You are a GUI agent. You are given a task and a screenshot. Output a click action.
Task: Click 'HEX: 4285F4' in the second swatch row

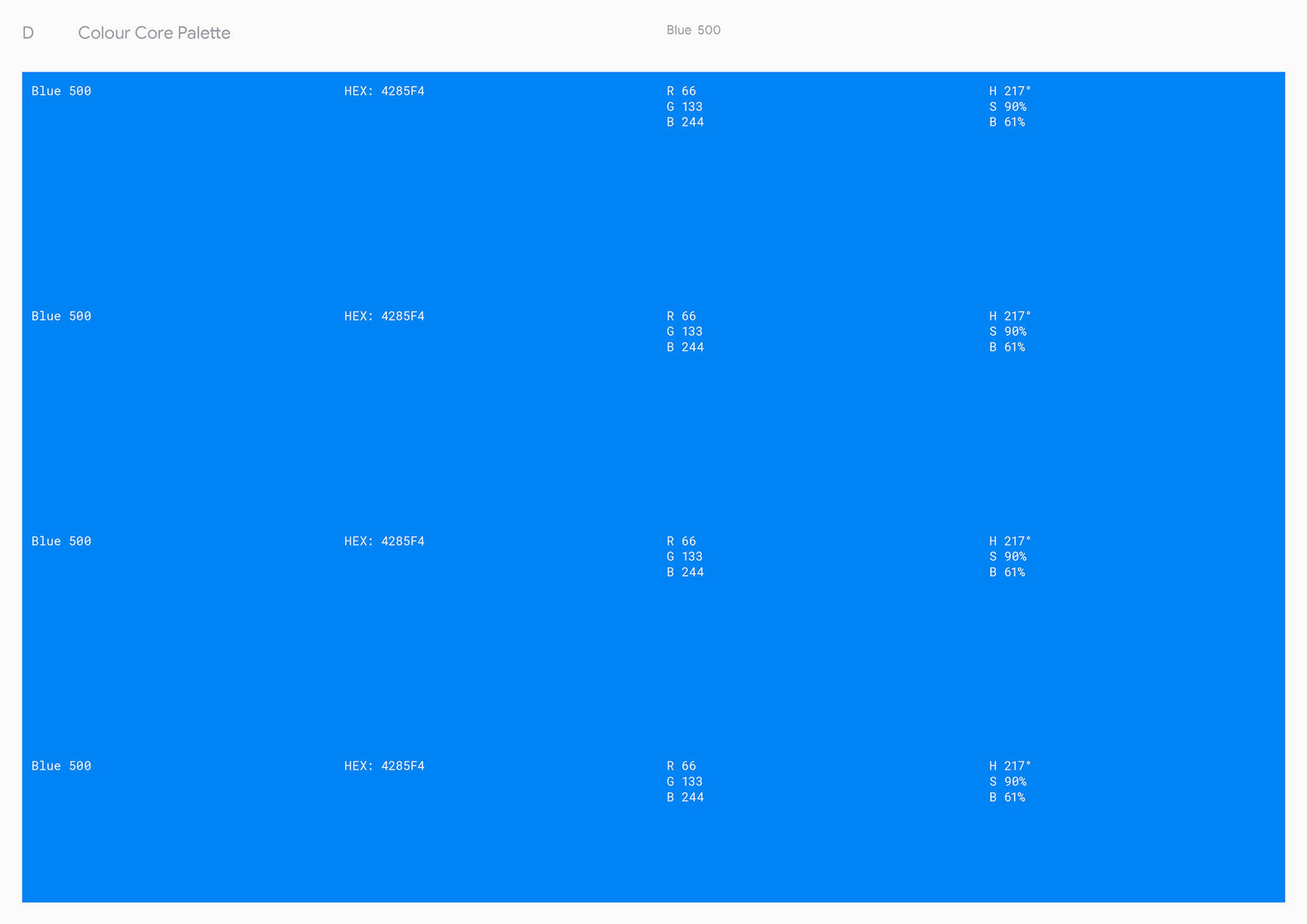384,316
